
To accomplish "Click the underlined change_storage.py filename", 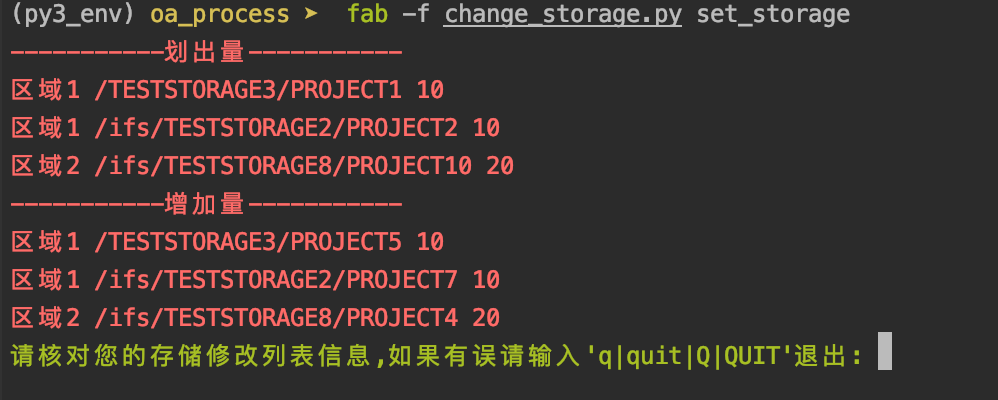I will pyautogui.click(x=563, y=14).
